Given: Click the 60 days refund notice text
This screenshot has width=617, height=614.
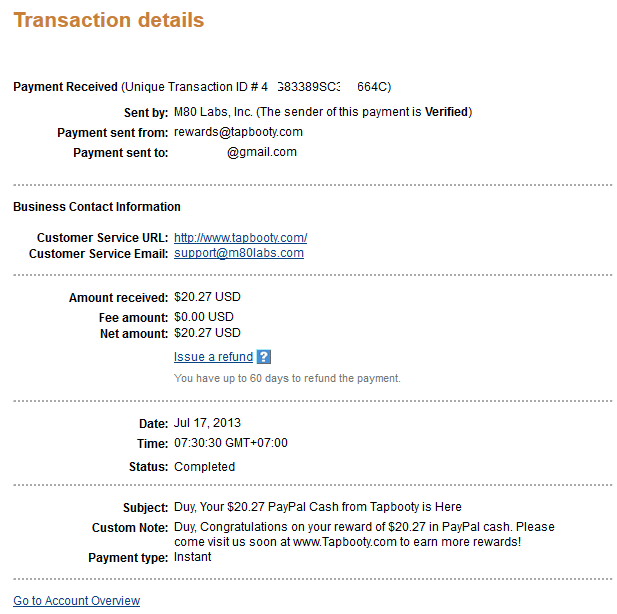Looking at the screenshot, I should (x=287, y=379).
